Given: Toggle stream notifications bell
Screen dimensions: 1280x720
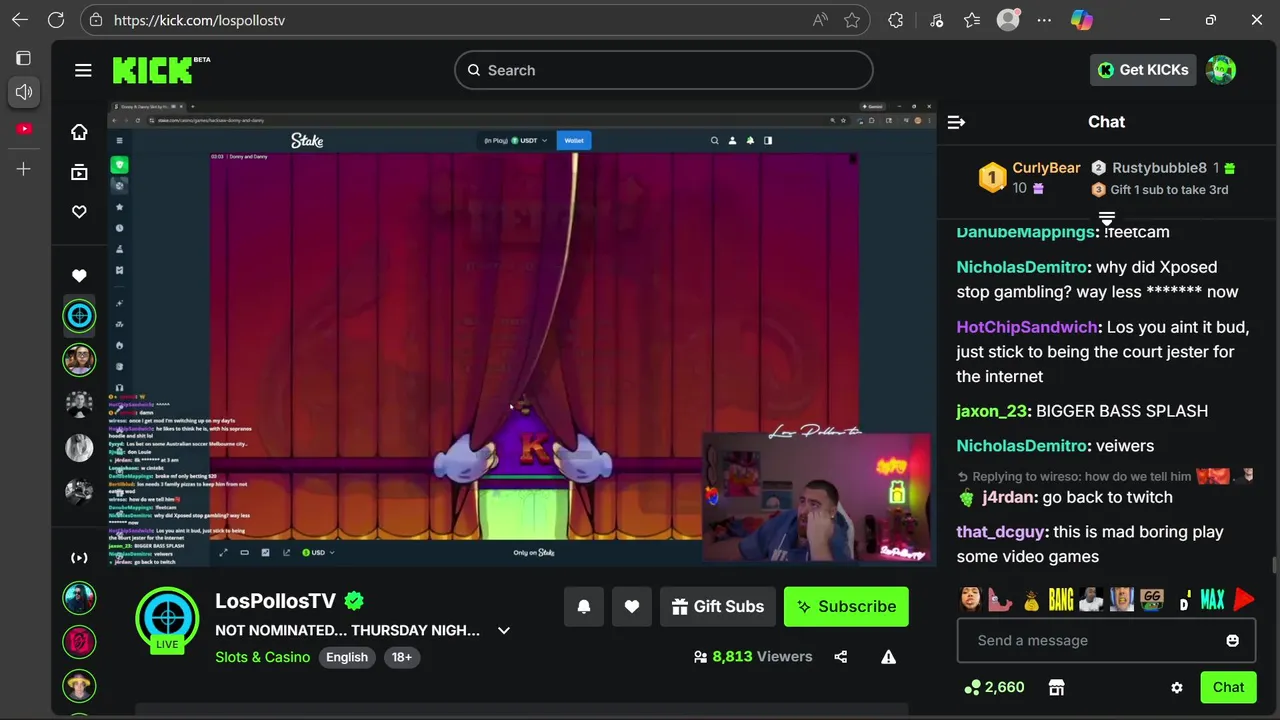Looking at the screenshot, I should (584, 606).
